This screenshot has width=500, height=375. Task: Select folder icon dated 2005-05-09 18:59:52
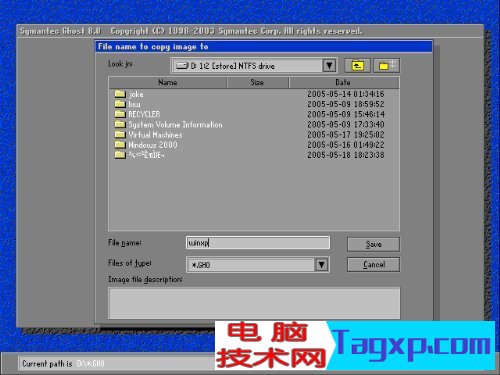tap(120, 104)
